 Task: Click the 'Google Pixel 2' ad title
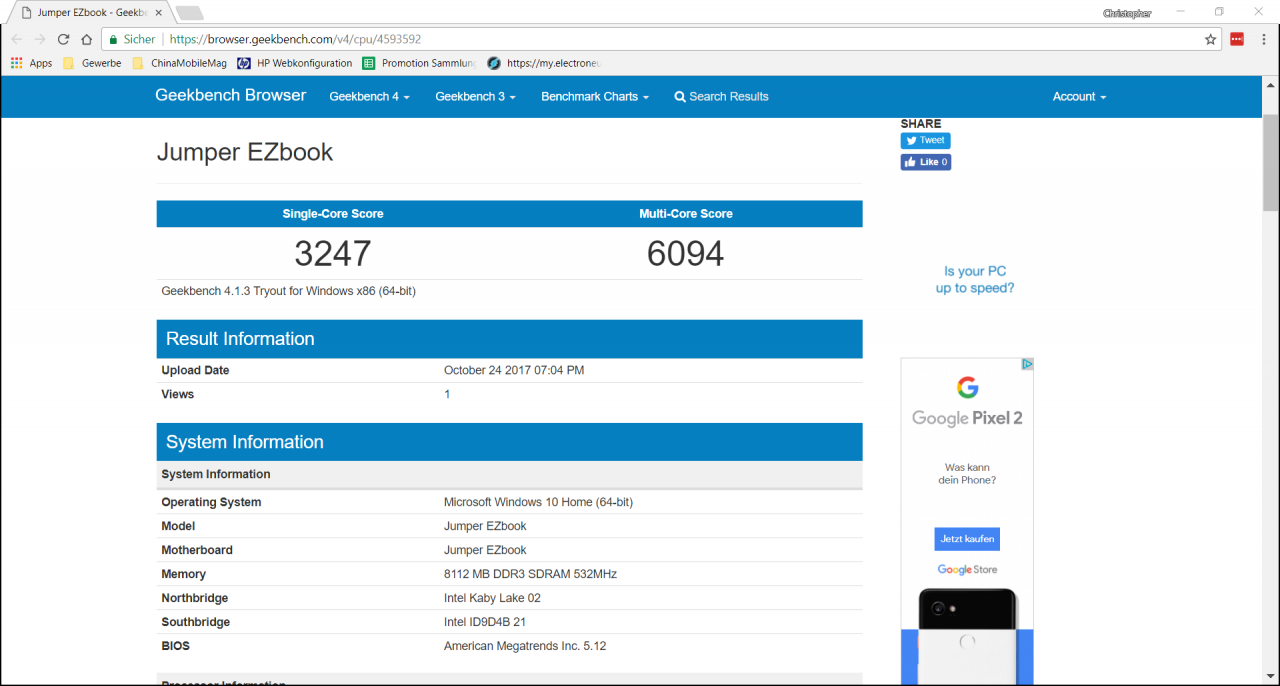[967, 418]
